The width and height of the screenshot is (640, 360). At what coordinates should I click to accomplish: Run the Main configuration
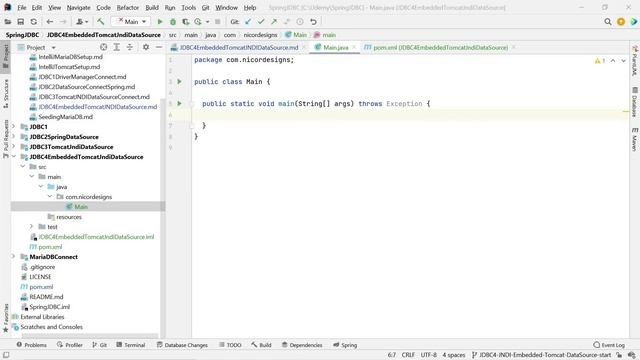click(160, 22)
